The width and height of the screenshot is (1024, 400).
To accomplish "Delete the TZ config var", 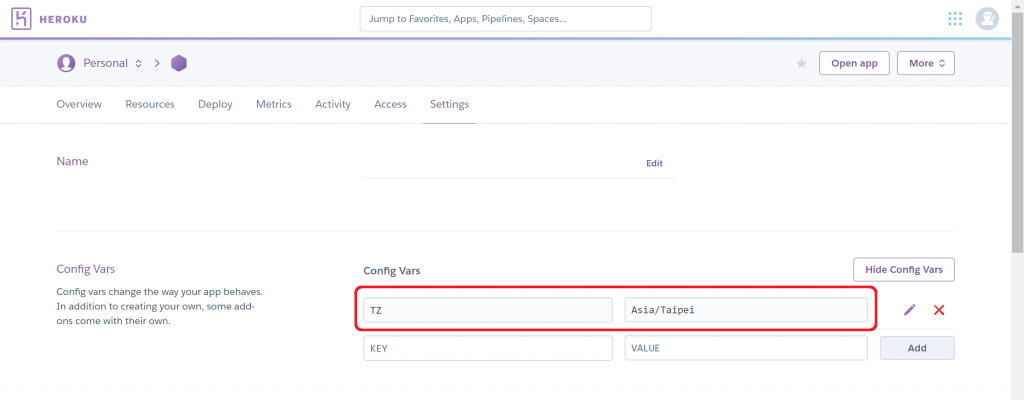I will (939, 310).
